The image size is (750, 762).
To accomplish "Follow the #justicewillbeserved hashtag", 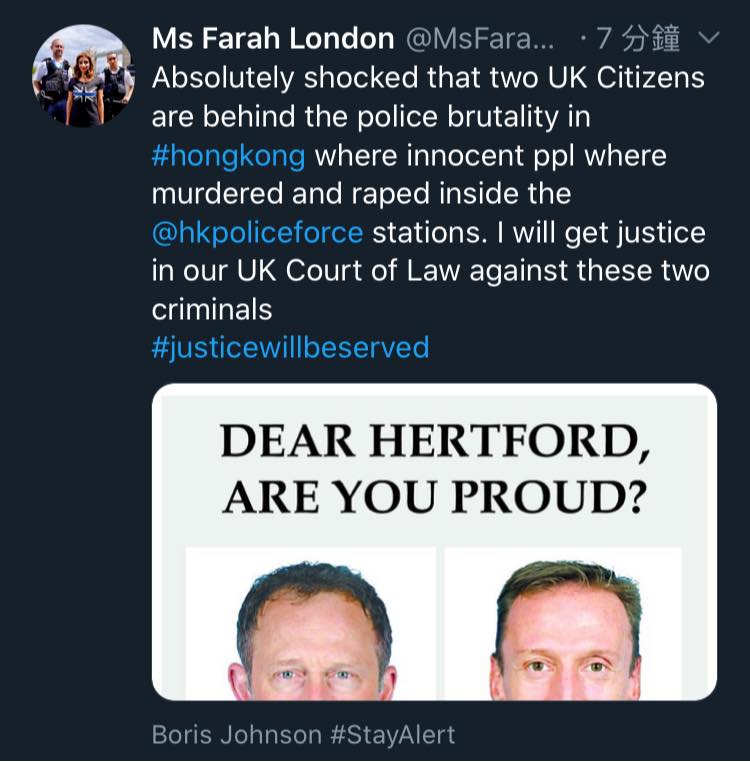I will [x=290, y=348].
